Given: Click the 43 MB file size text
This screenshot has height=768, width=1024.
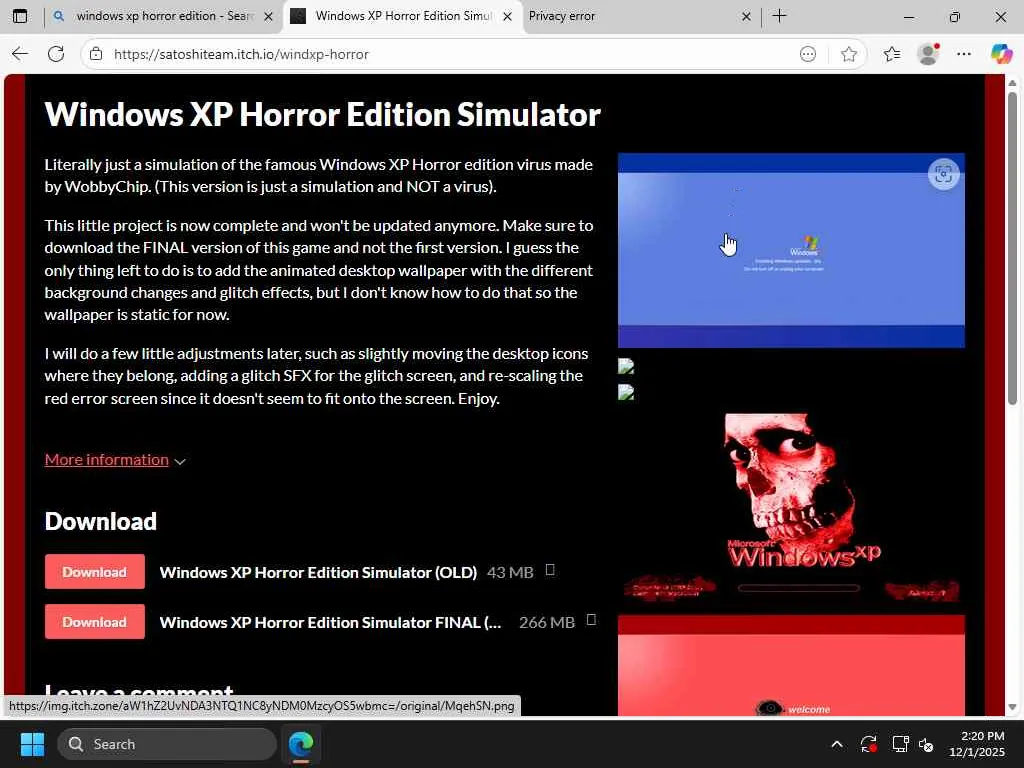Looking at the screenshot, I should click(x=510, y=573).
